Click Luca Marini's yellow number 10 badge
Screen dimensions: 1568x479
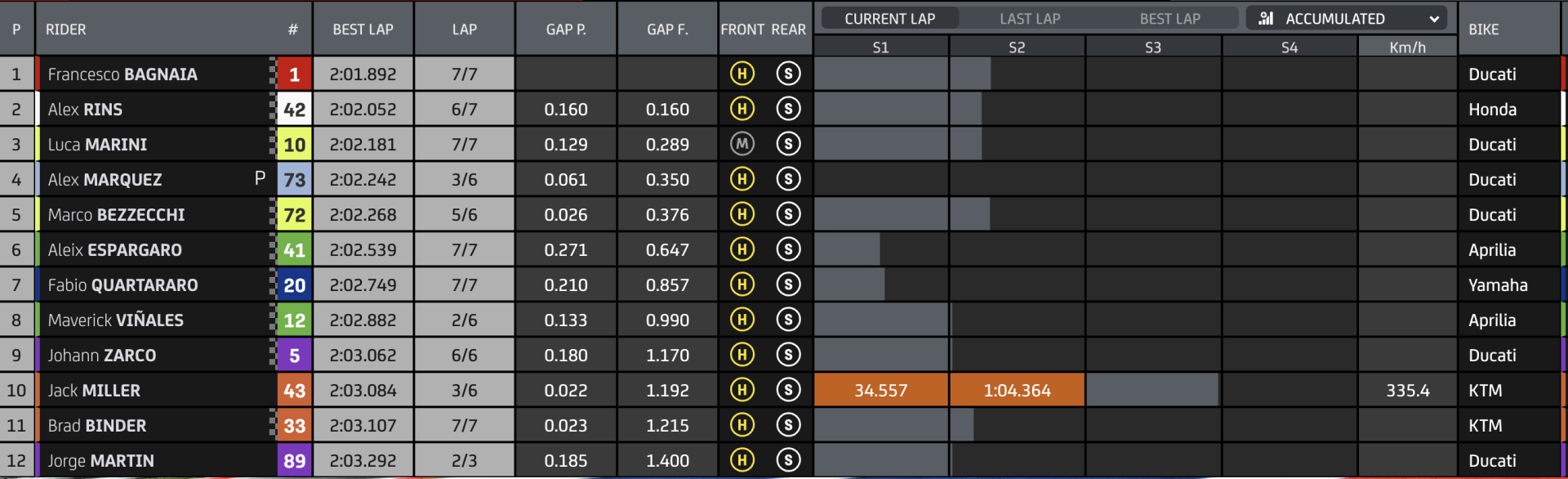(x=294, y=145)
